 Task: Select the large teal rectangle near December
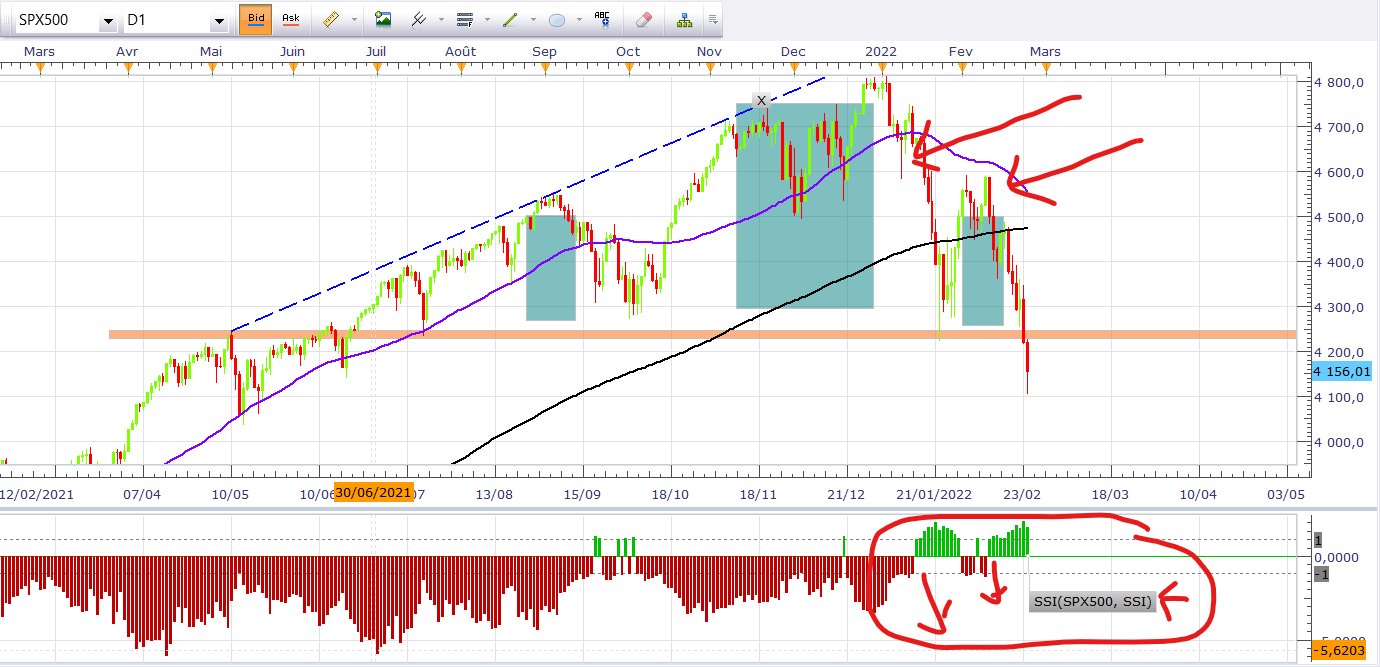[805, 205]
